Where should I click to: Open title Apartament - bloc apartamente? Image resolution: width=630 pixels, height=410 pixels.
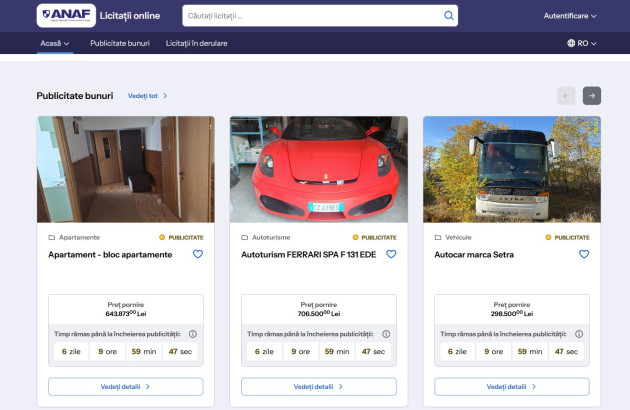click(110, 254)
